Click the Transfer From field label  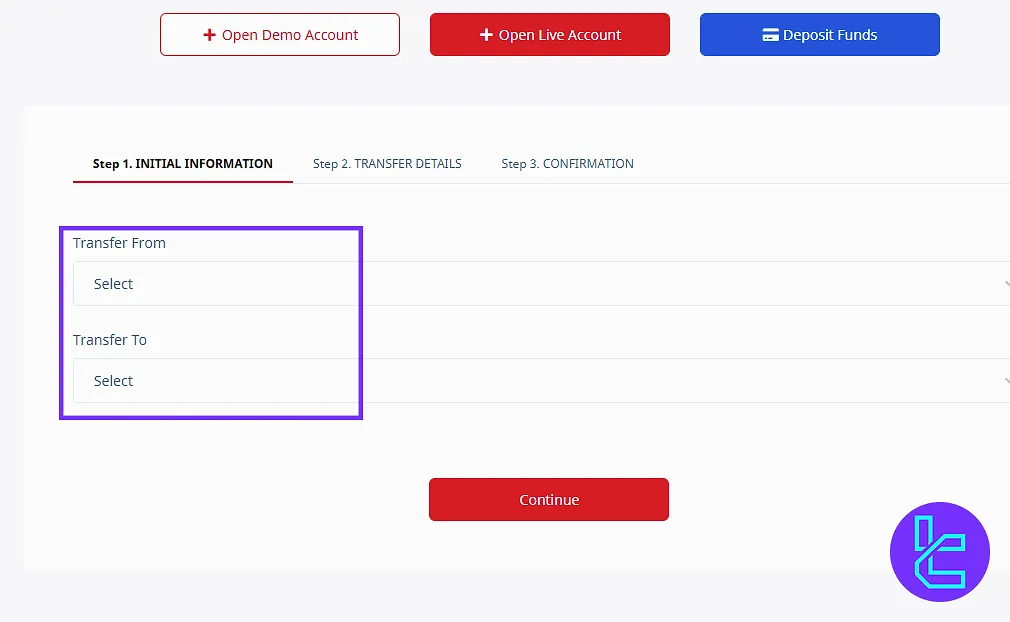coord(119,243)
